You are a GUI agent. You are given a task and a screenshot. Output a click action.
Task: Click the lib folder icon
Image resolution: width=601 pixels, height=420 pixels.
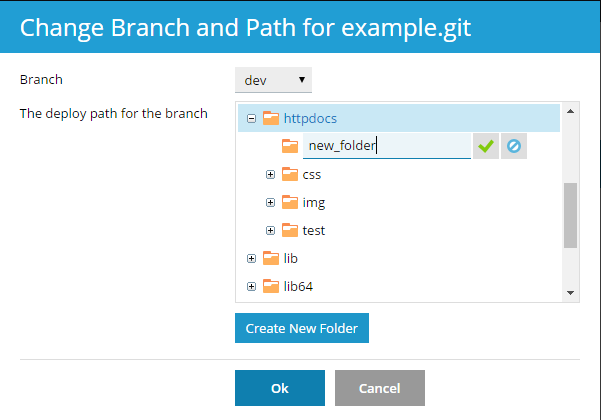271,258
